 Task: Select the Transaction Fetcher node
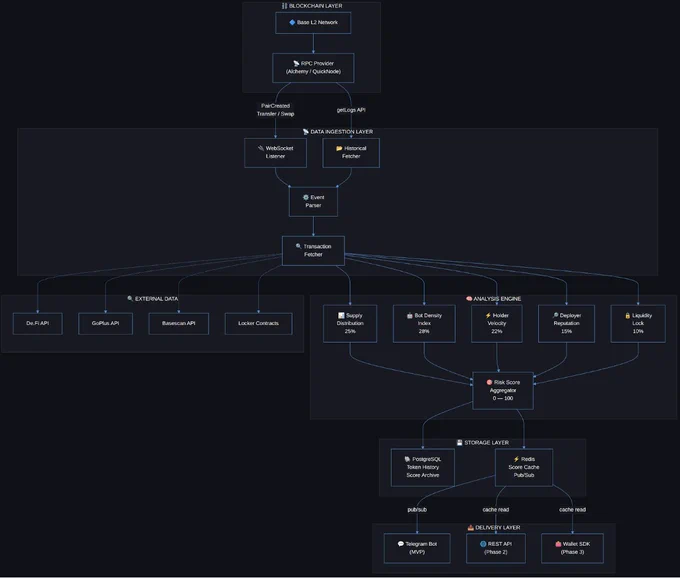[313, 251]
